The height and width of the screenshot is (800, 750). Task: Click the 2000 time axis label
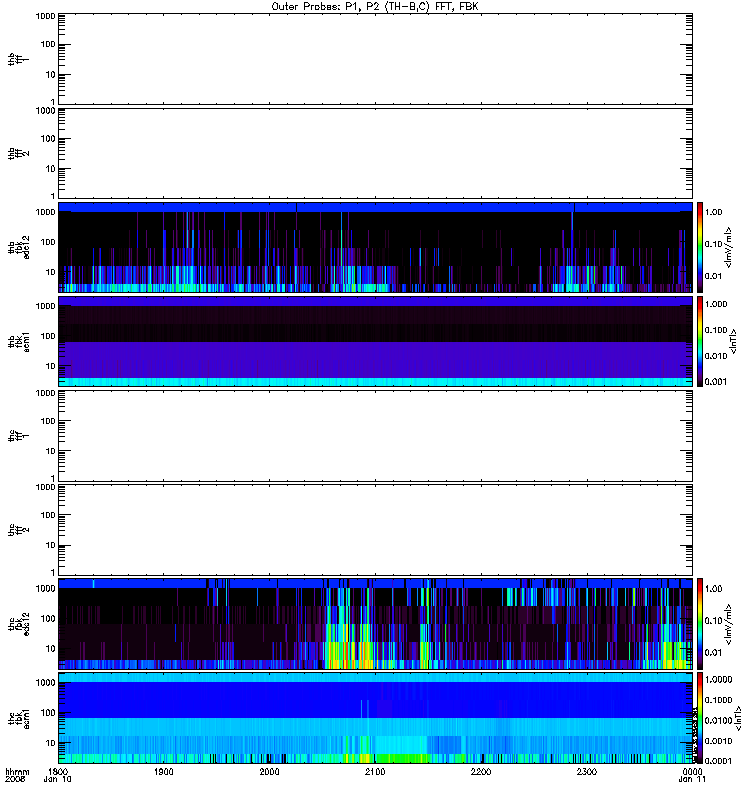click(269, 771)
